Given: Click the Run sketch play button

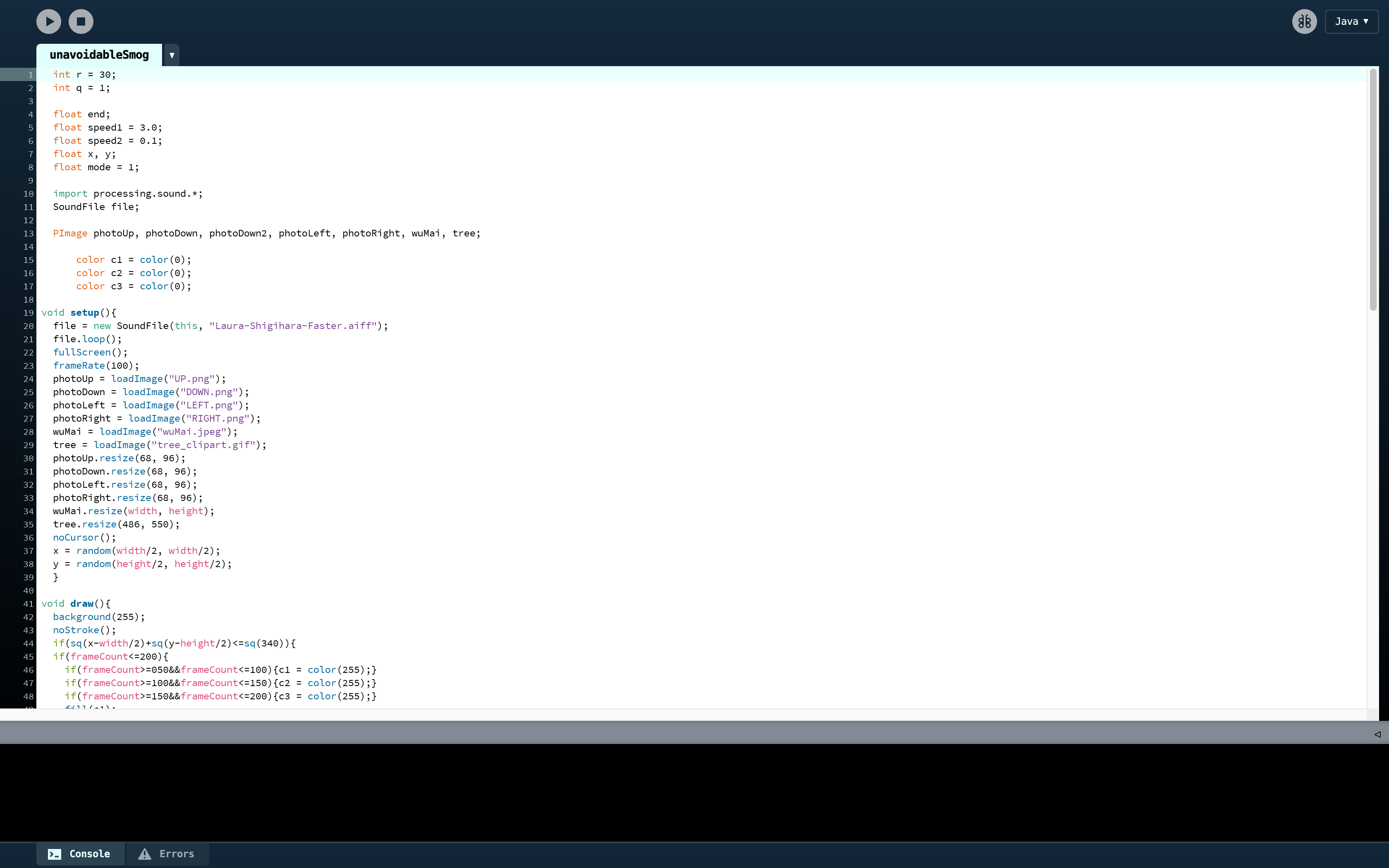Looking at the screenshot, I should [49, 21].
